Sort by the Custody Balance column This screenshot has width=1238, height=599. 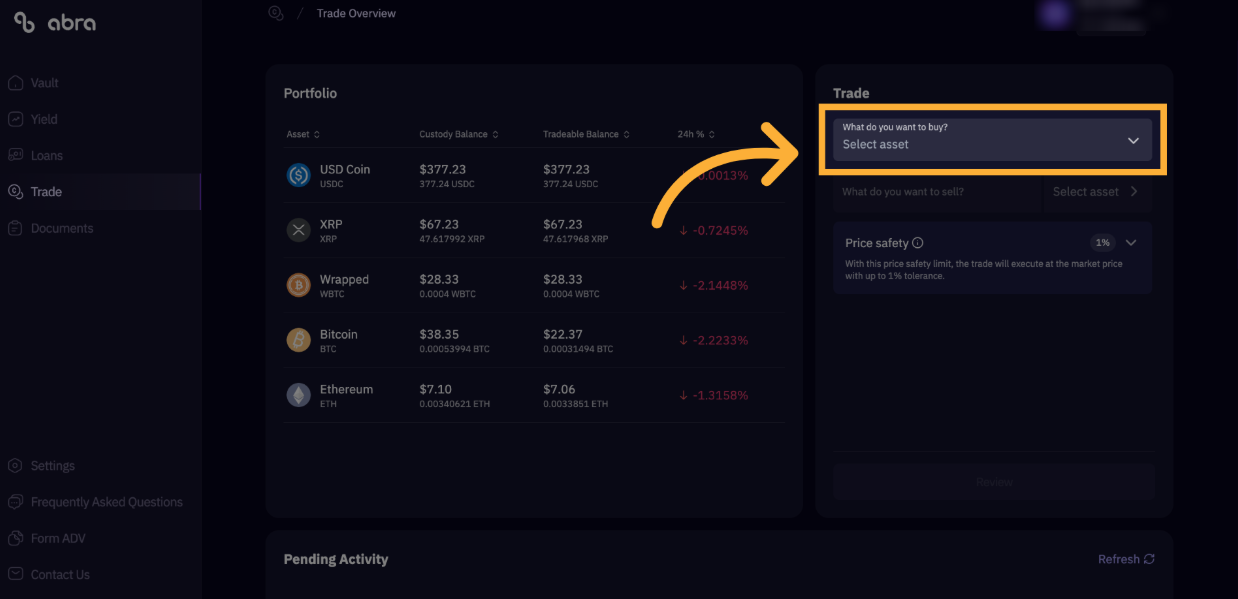459,134
